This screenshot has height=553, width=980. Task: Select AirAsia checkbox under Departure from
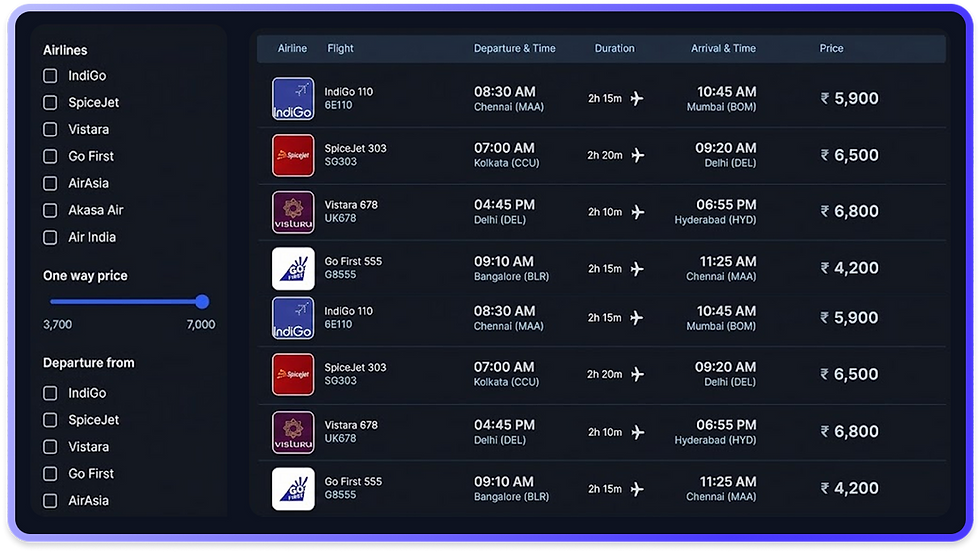tap(50, 501)
